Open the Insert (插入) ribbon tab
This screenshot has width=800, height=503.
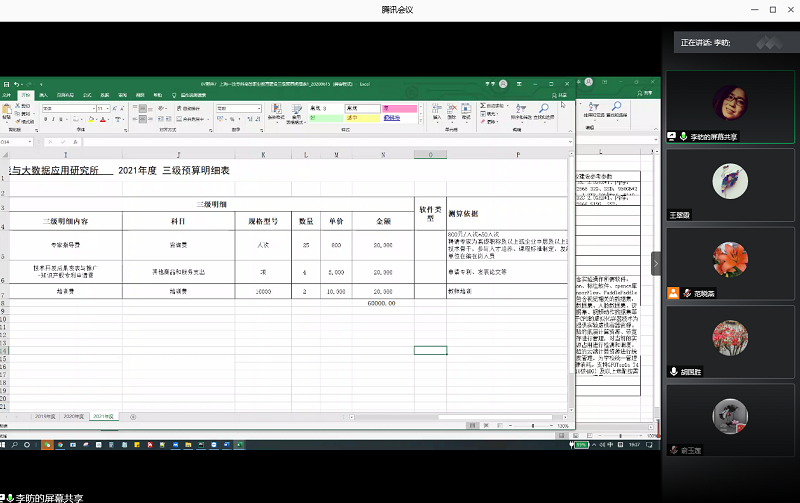[x=45, y=95]
